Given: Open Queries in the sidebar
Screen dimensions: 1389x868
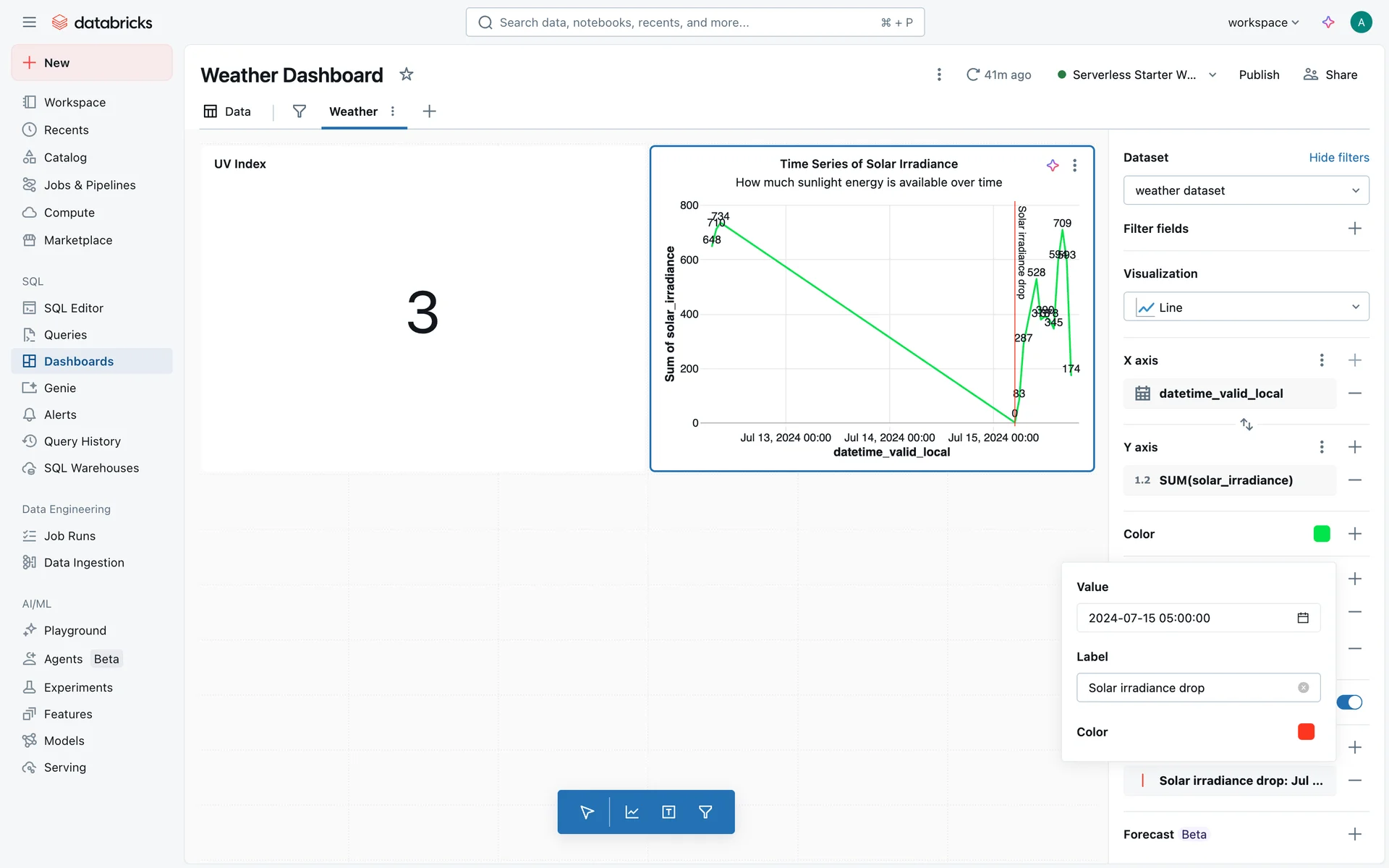Looking at the screenshot, I should (x=65, y=335).
